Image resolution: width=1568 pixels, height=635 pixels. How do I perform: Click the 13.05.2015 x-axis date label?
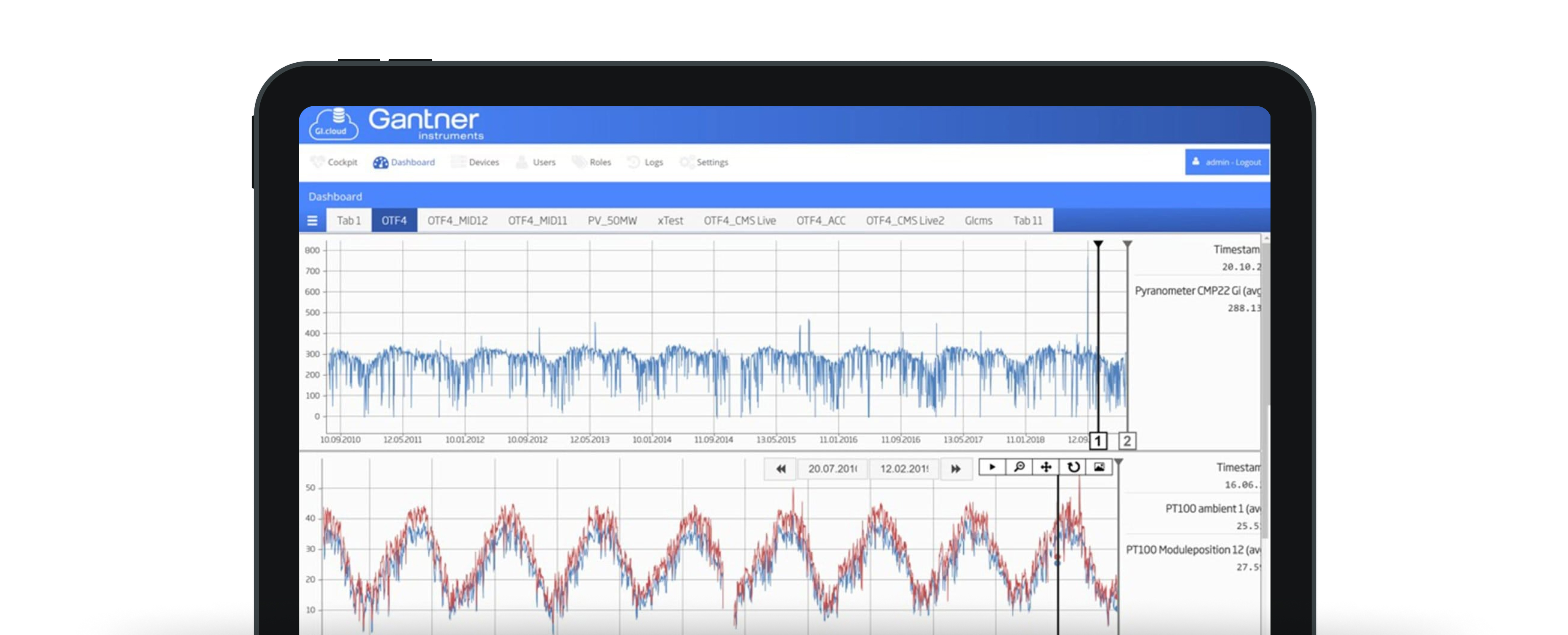(775, 439)
